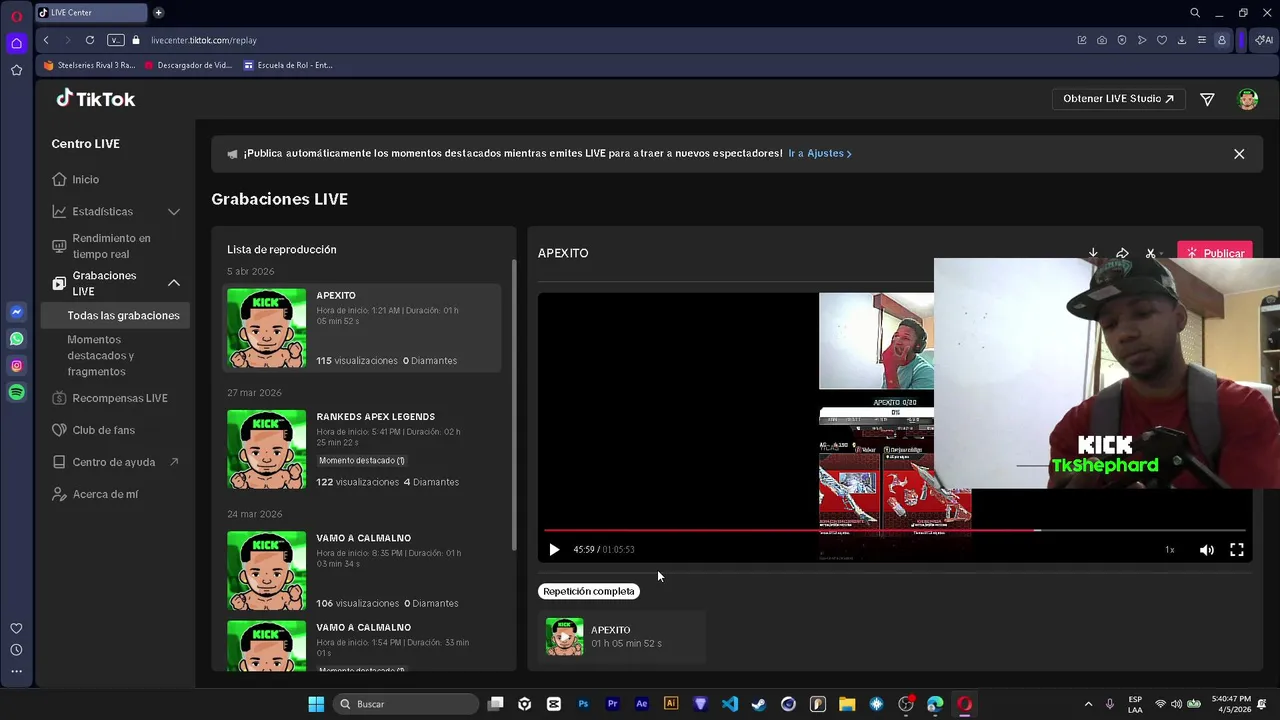Click Obtener LIVE Studio button
Image resolution: width=1280 pixels, height=720 pixels.
pos(1118,99)
